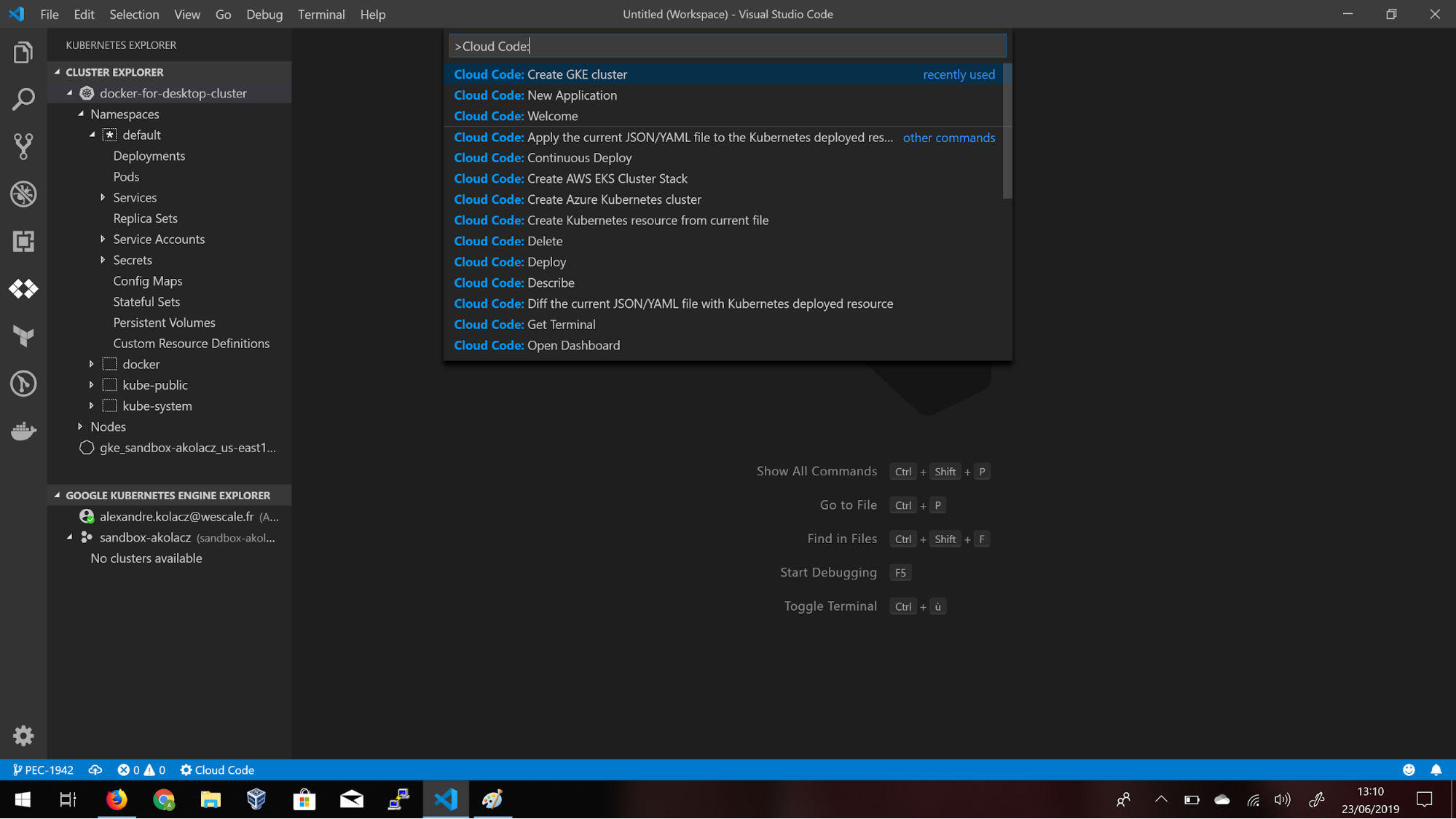Screen dimensions: 1456x819
Task: Click the Cloud Code status bar item
Action: tap(217, 769)
